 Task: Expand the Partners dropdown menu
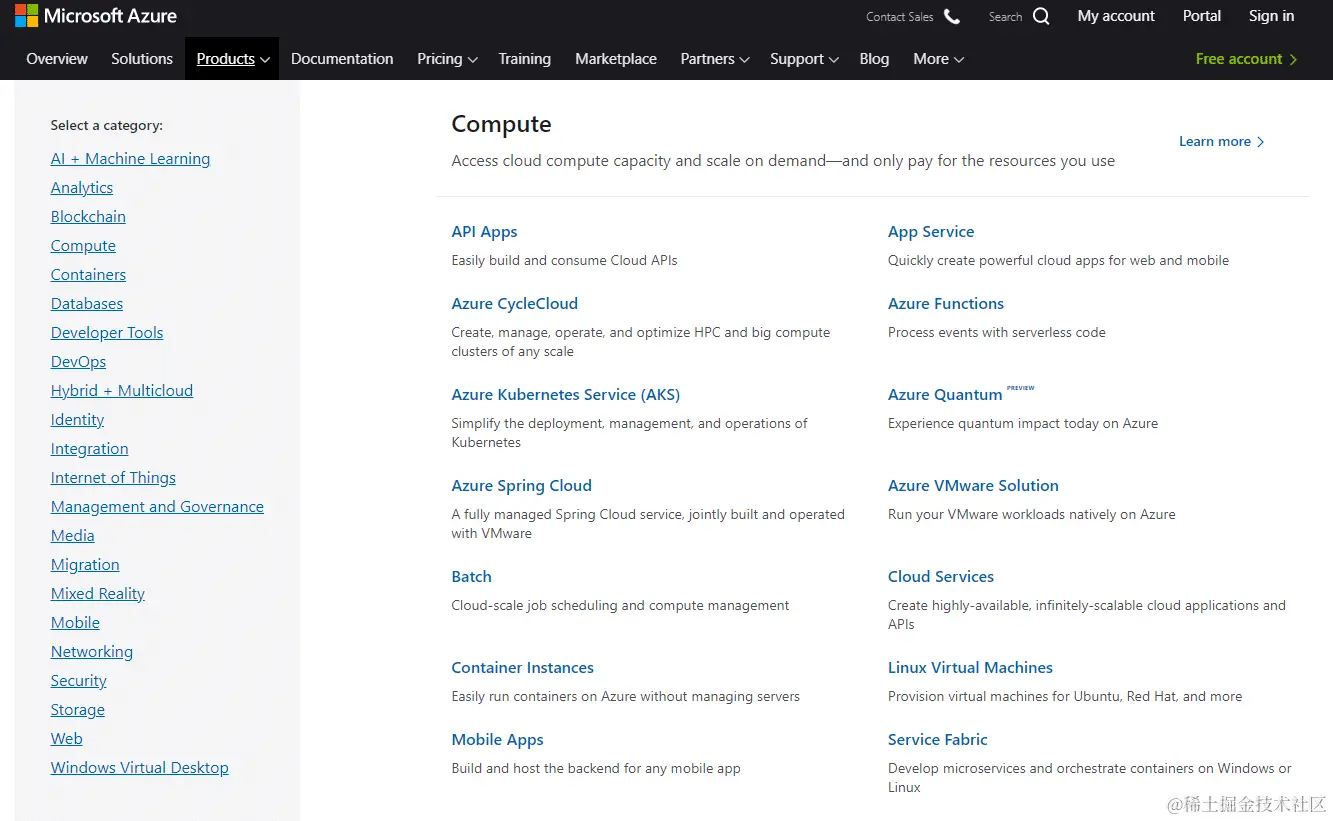pos(713,59)
